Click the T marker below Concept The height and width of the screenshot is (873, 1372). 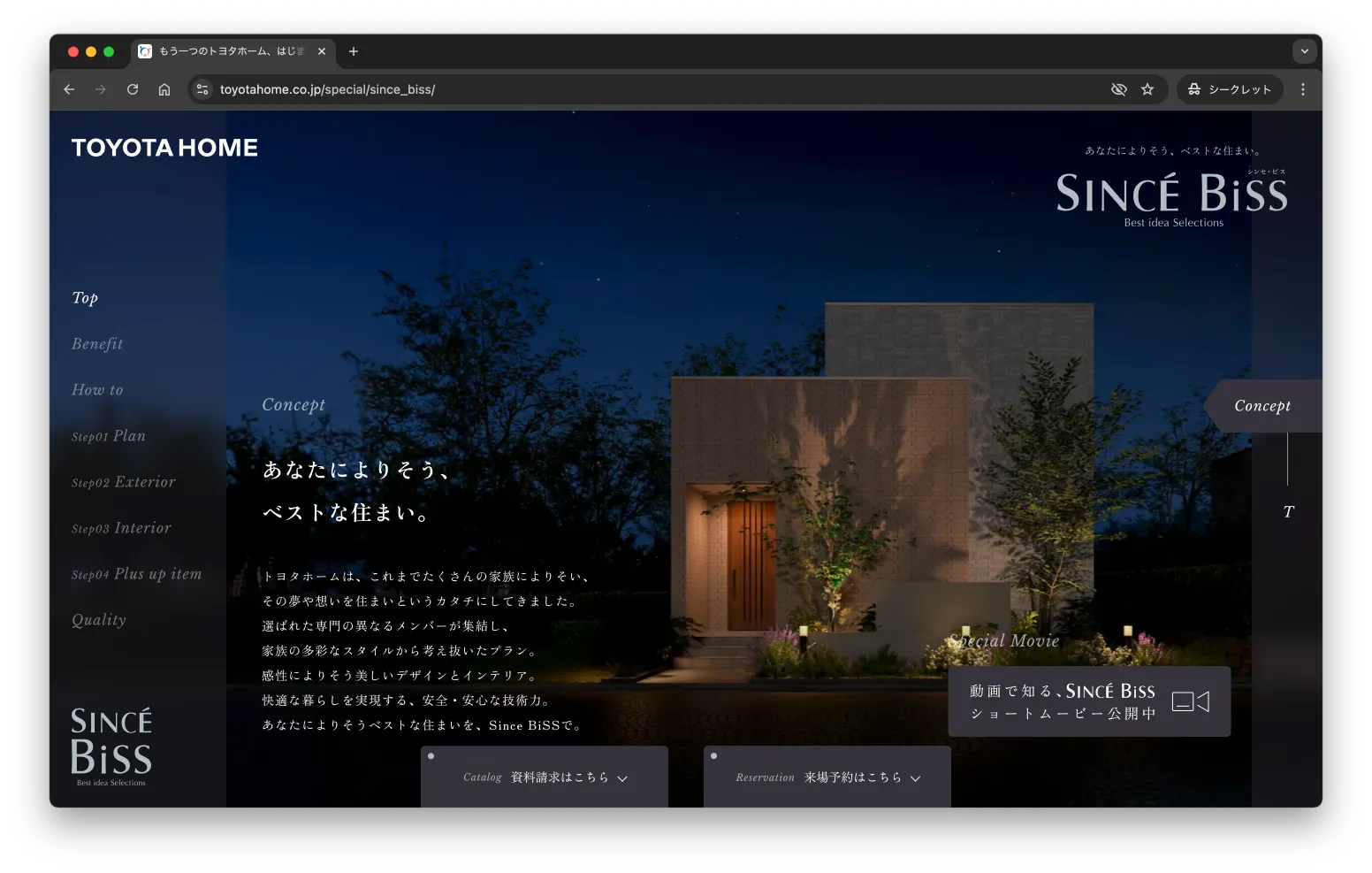tap(1288, 512)
